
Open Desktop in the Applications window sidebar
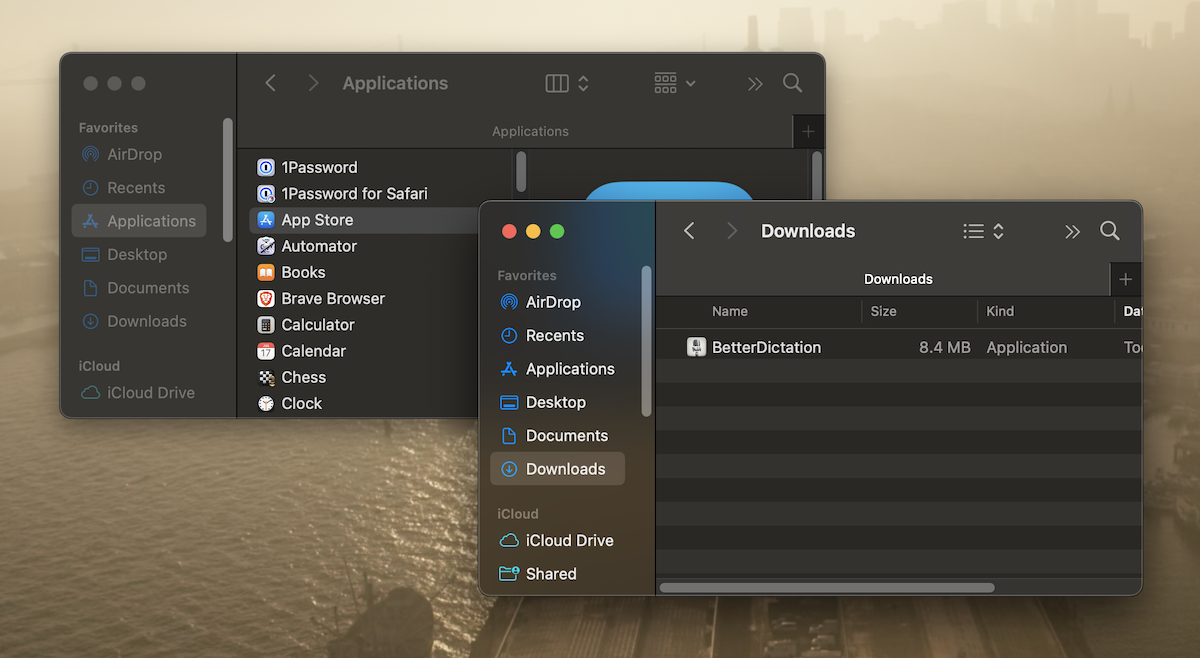pyautogui.click(x=139, y=254)
